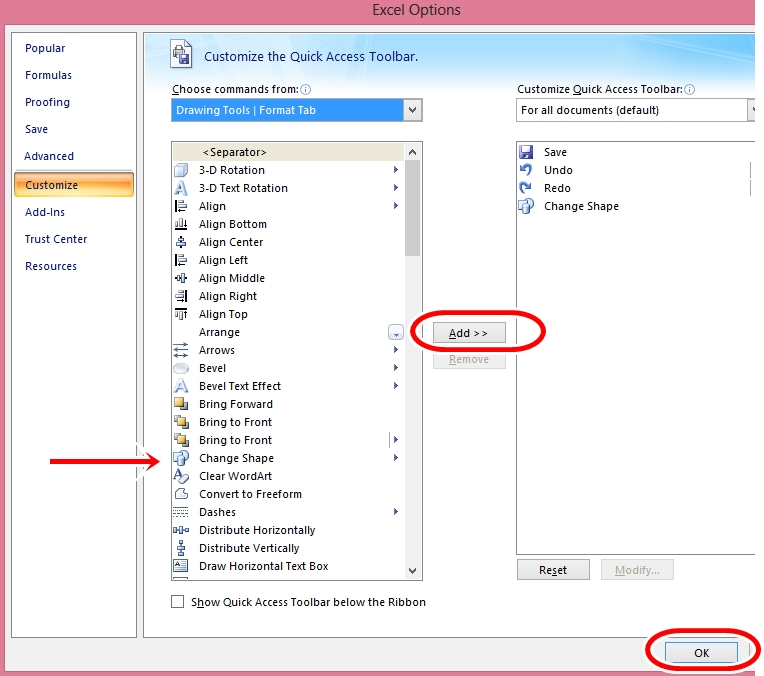Select the Bring to Front submenu entry
764x676 pixels.
click(288, 440)
